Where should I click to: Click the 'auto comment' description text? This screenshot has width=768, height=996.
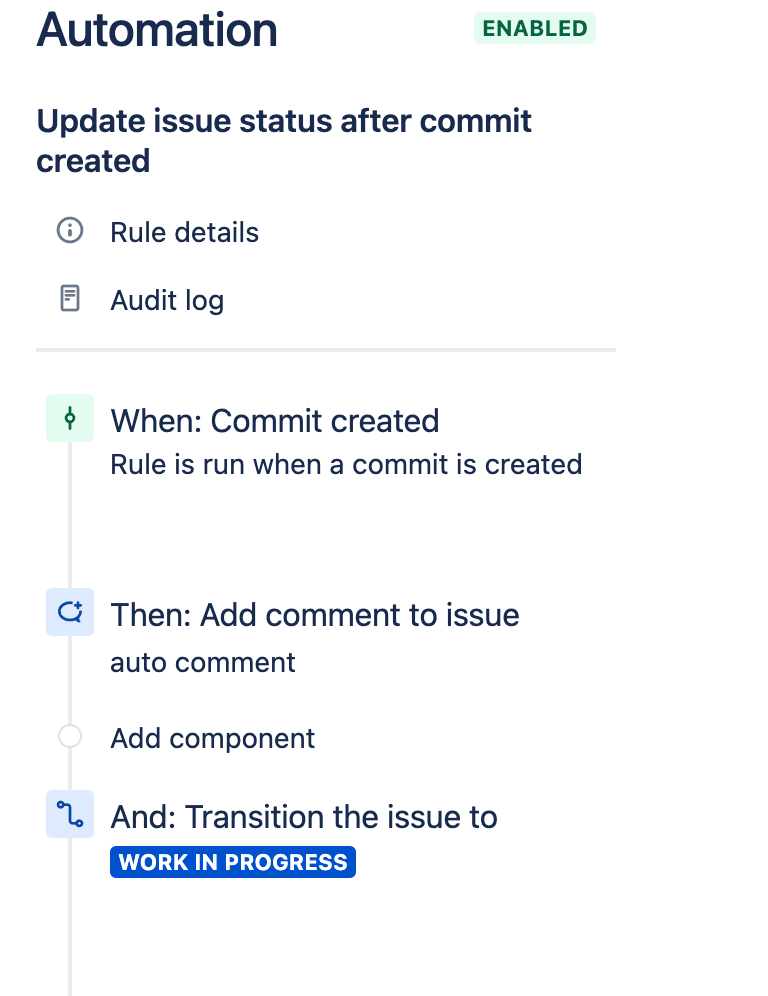(x=203, y=663)
